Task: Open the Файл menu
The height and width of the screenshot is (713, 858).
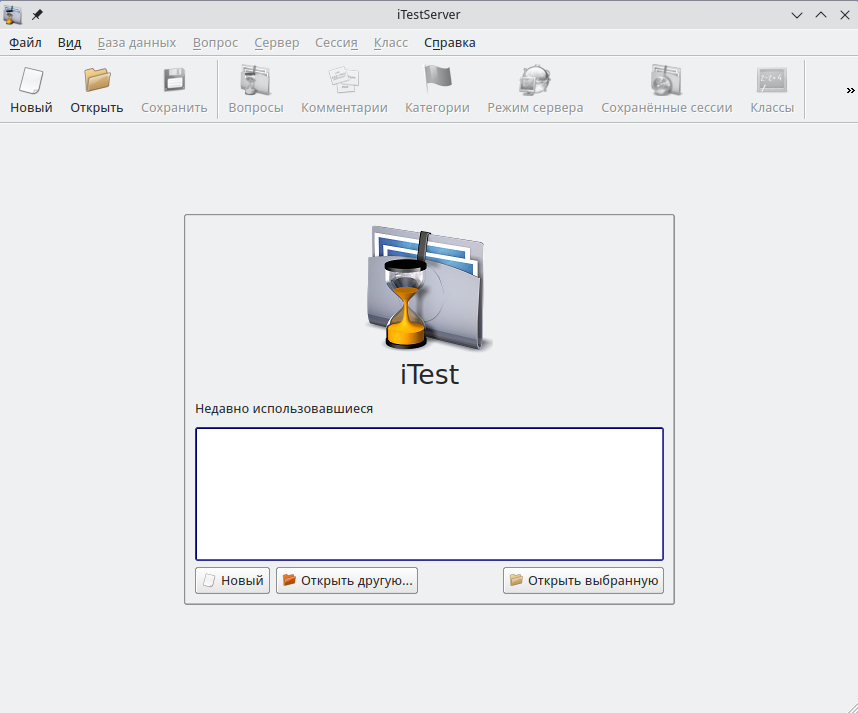Action: [25, 43]
